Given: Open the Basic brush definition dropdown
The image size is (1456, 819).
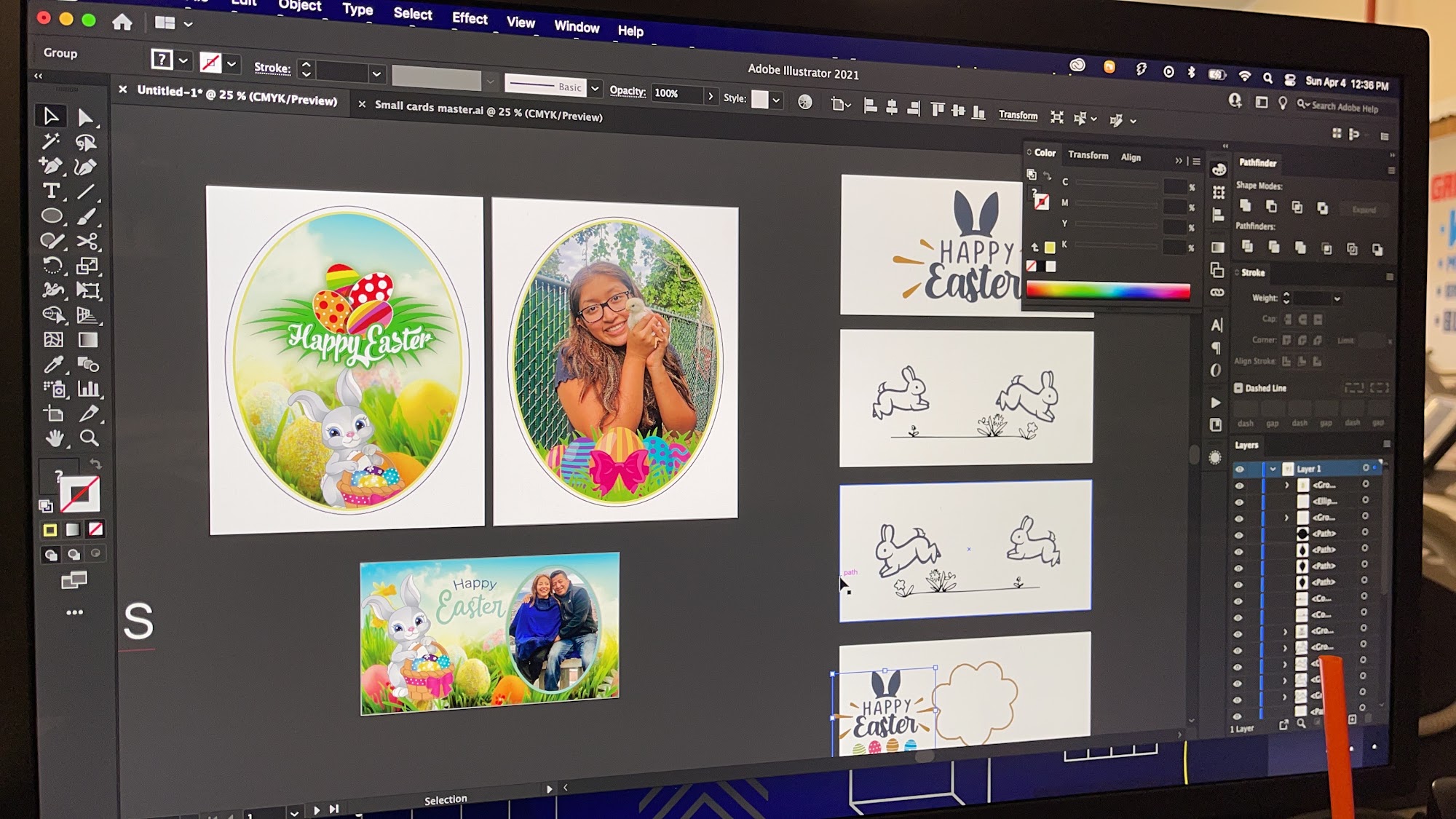Looking at the screenshot, I should (595, 88).
